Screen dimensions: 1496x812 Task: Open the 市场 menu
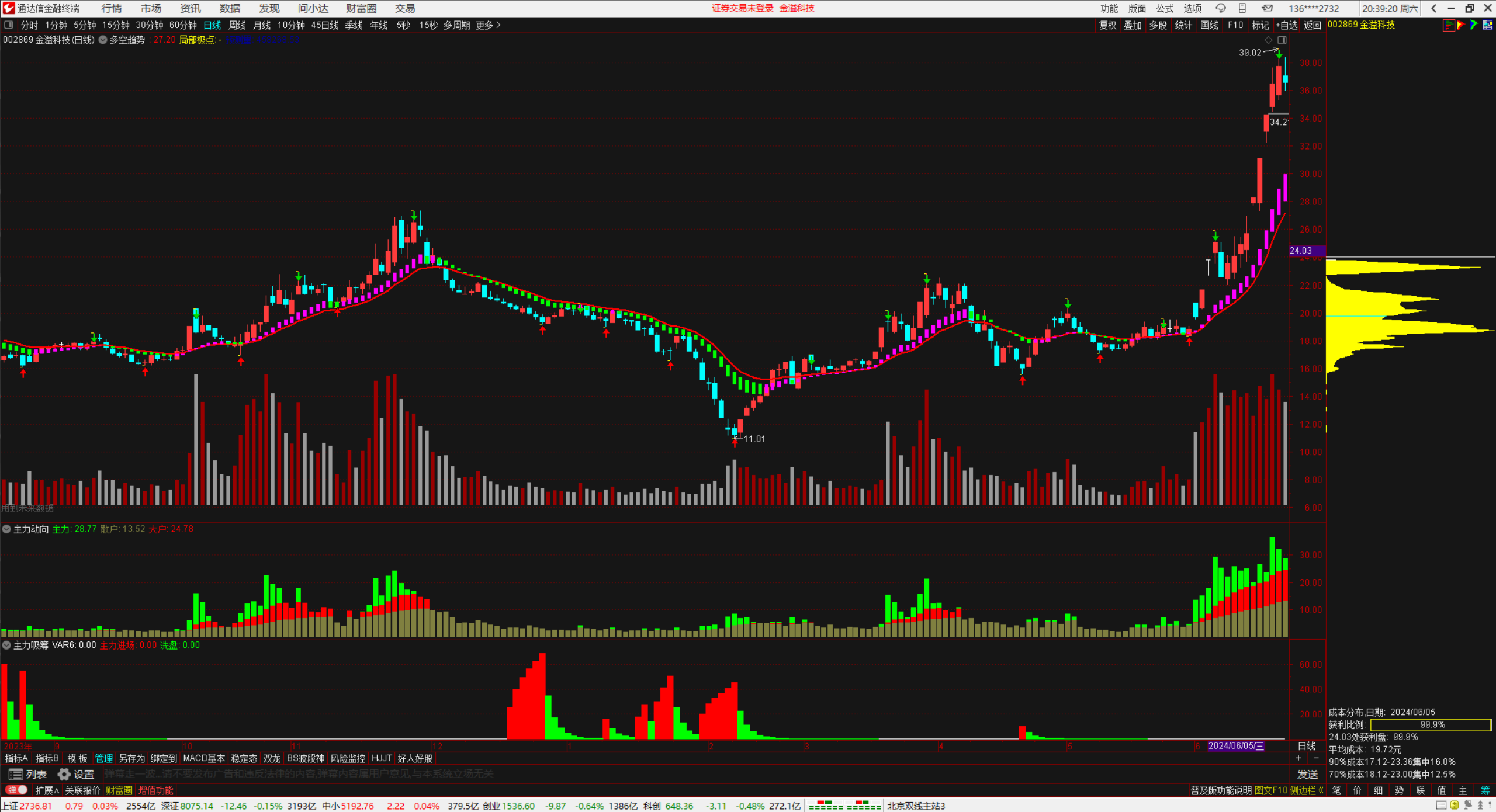[151, 8]
